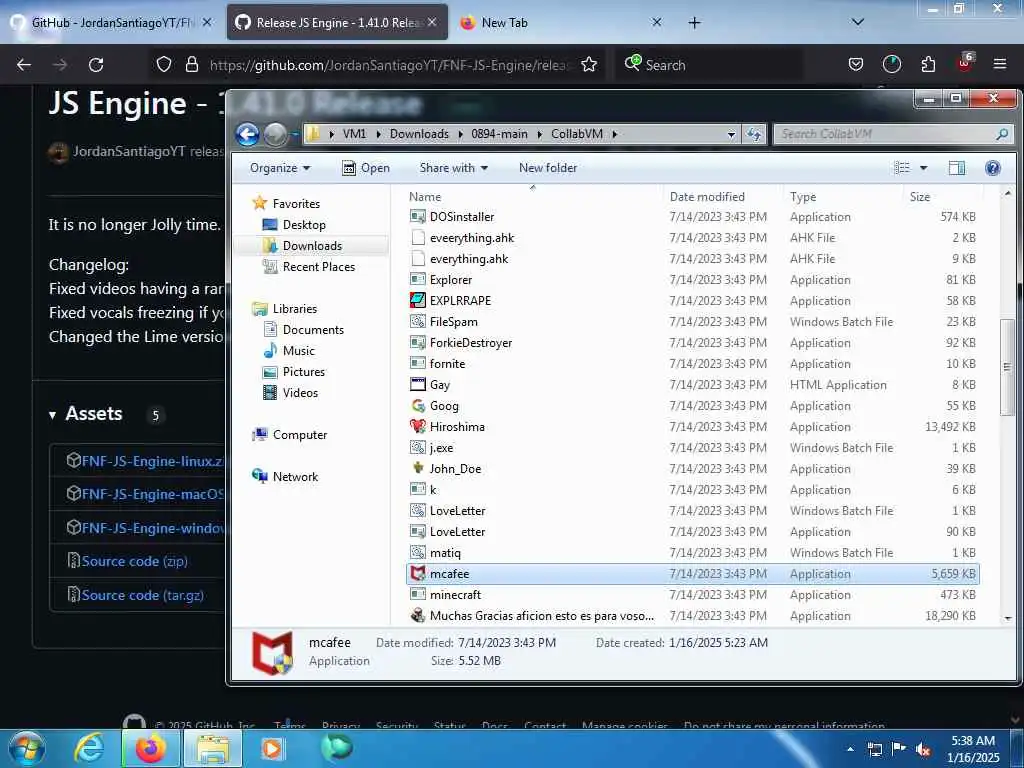Screen dimensions: 1024x768
Task: Open the Organize dropdown menu
Action: (280, 168)
